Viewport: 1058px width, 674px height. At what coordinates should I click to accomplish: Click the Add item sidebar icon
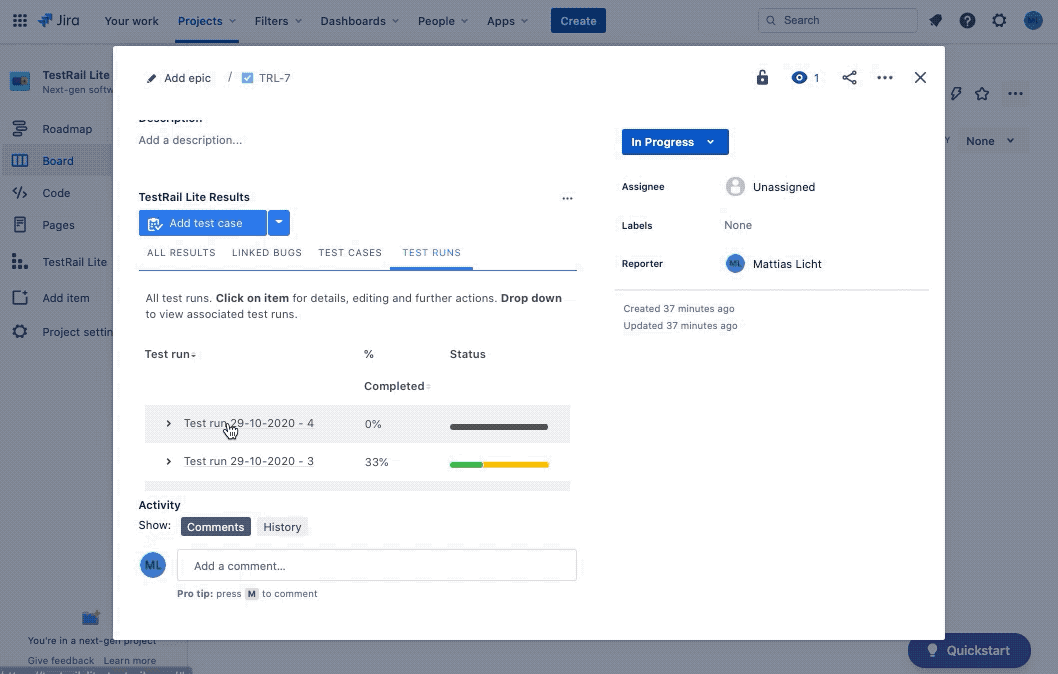click(20, 298)
